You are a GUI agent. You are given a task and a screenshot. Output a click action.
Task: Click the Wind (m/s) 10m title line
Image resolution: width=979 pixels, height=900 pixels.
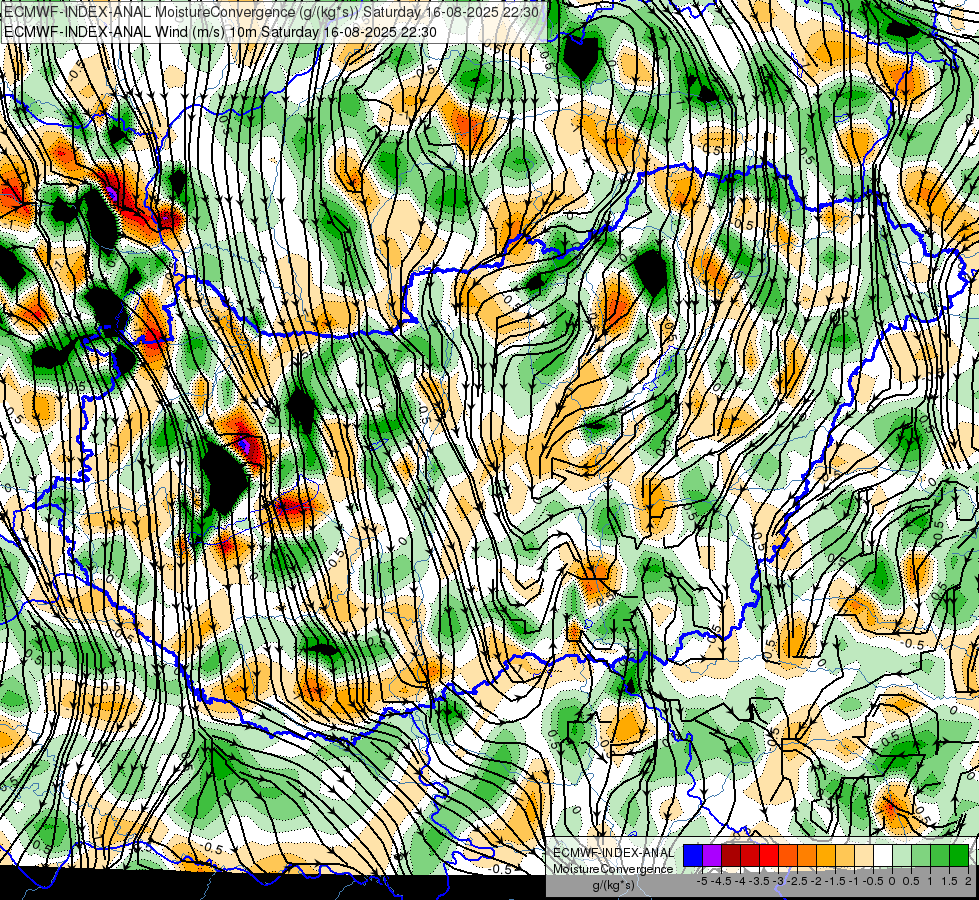tap(220, 31)
